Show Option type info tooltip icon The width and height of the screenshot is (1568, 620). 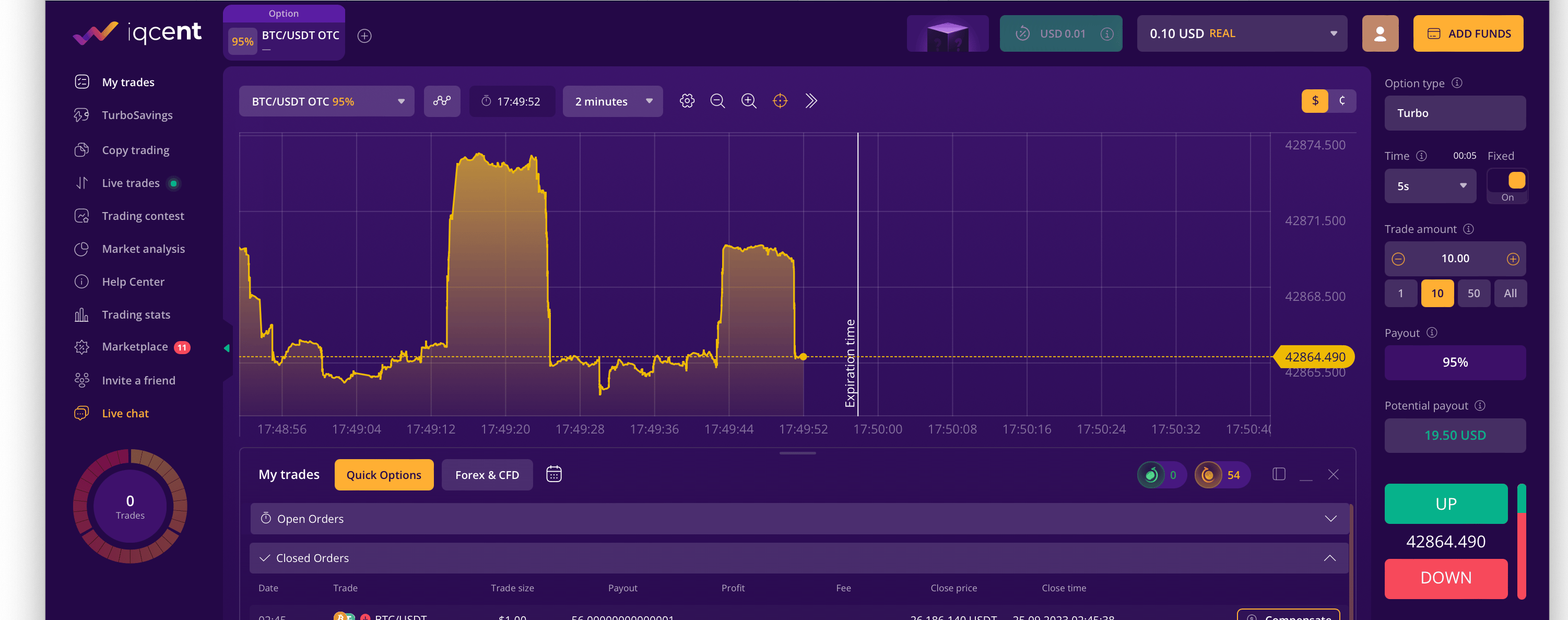tap(1457, 83)
